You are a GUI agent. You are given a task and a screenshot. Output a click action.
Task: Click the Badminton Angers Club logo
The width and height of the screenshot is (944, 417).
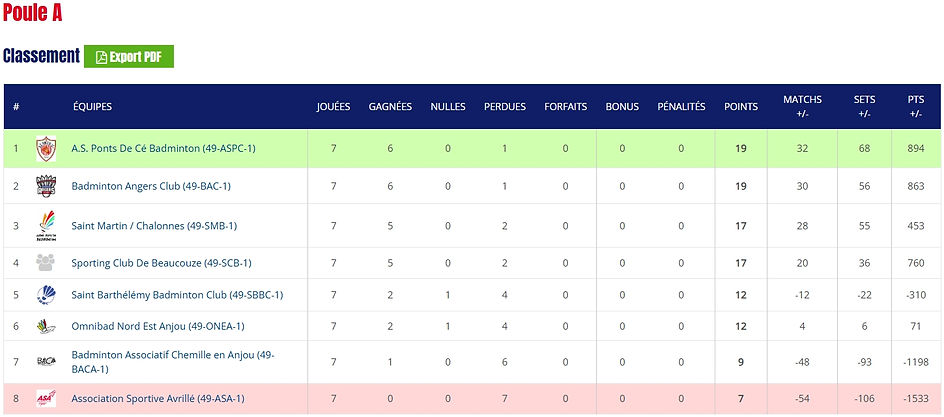tap(46, 186)
